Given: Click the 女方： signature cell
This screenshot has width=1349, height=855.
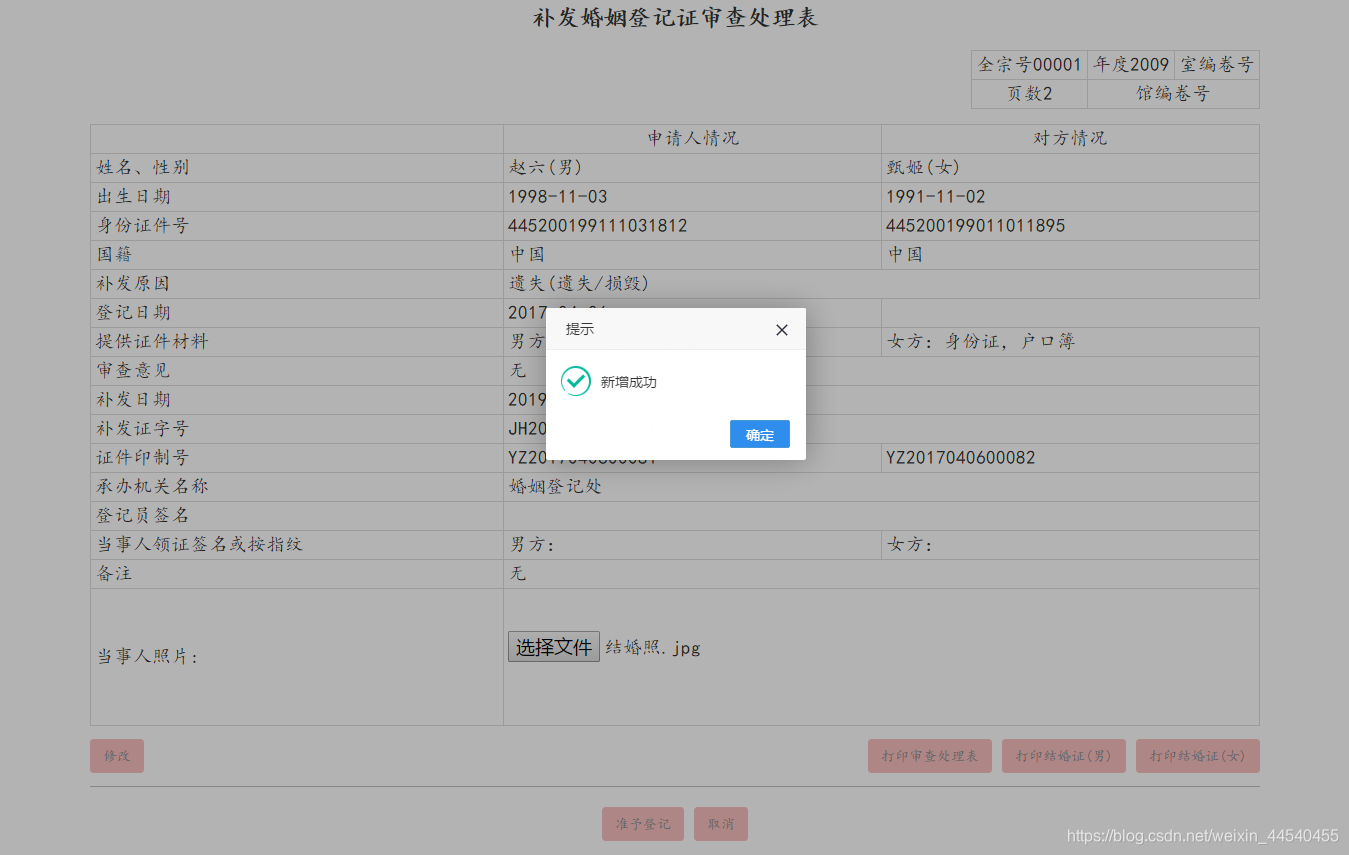Looking at the screenshot, I should tap(1070, 545).
